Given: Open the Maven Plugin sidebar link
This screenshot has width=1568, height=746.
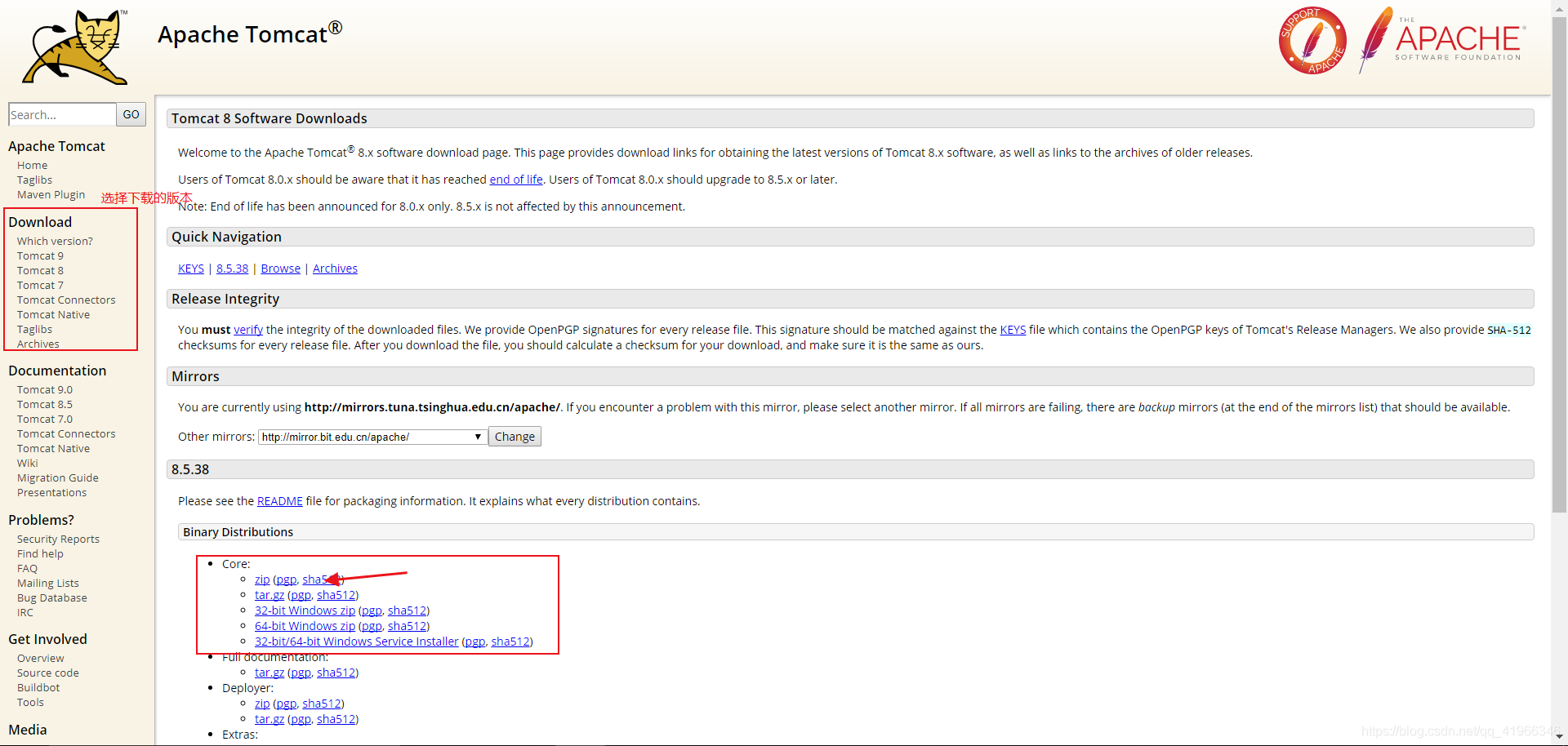Looking at the screenshot, I should [x=51, y=194].
